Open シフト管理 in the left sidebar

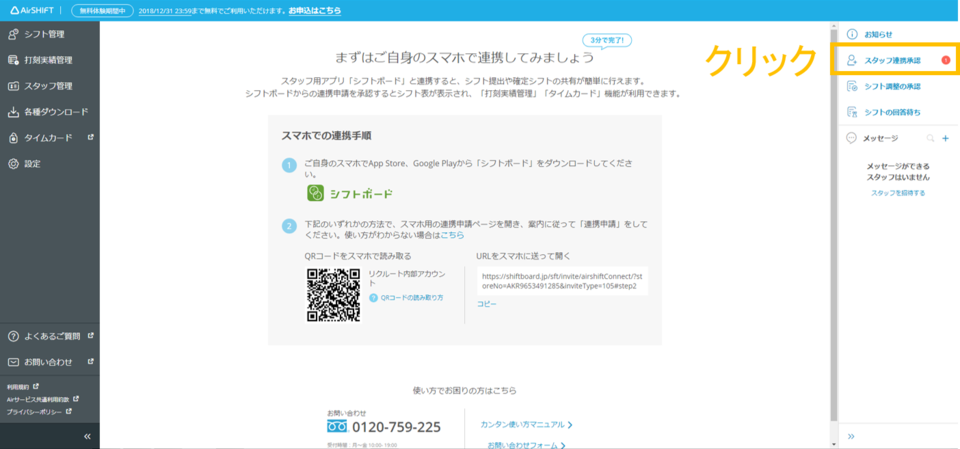tap(44, 34)
